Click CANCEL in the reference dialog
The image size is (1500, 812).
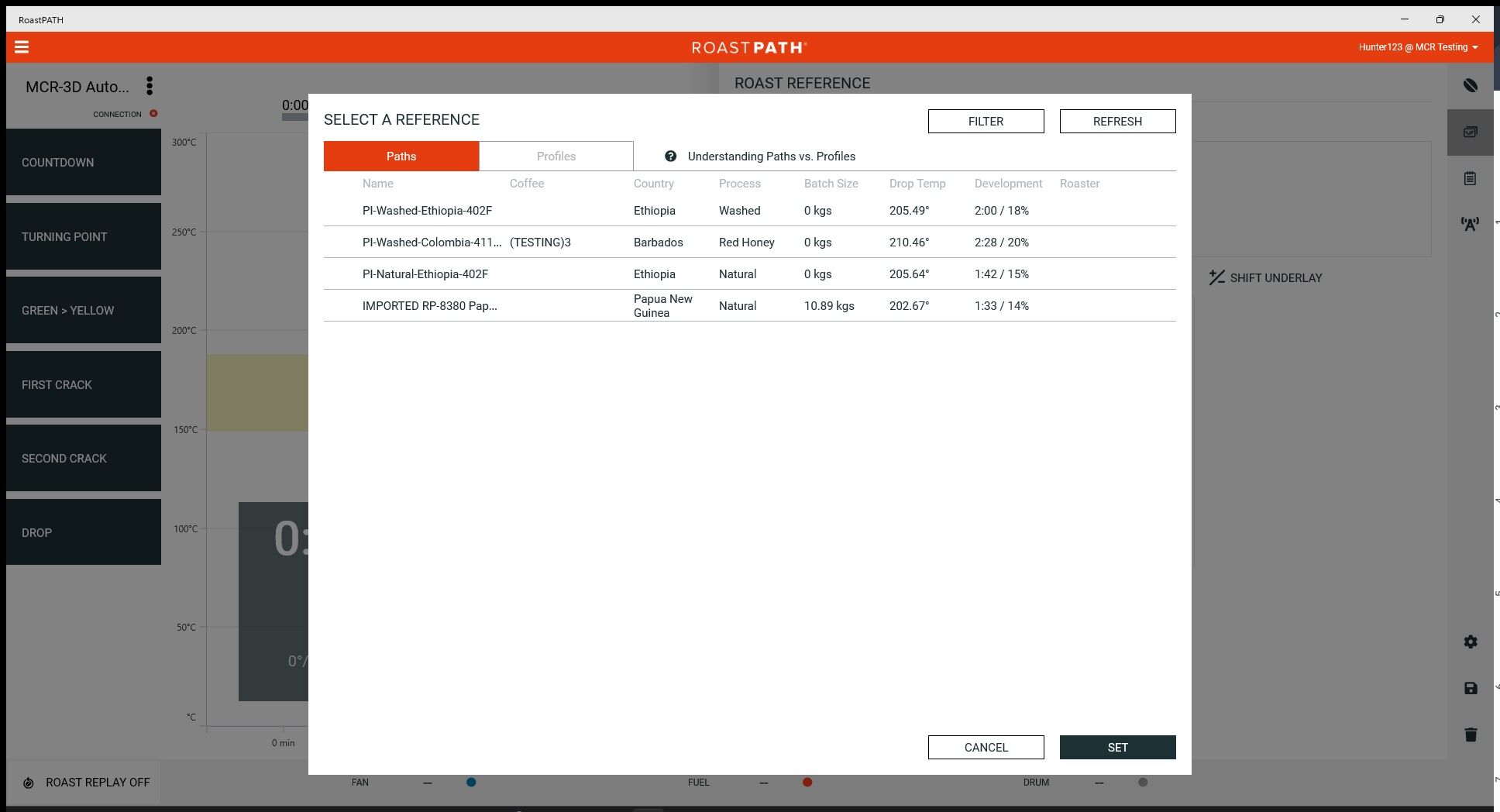pos(986,748)
